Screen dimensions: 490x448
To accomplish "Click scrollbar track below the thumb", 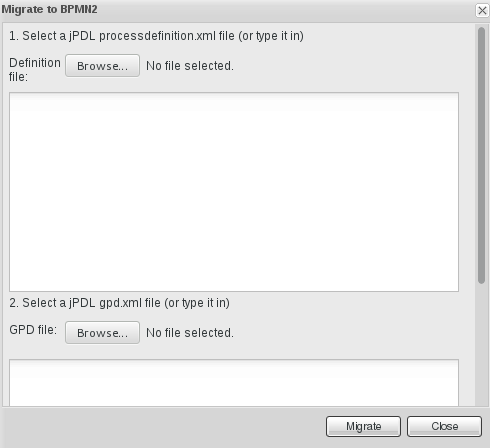I will [481, 345].
